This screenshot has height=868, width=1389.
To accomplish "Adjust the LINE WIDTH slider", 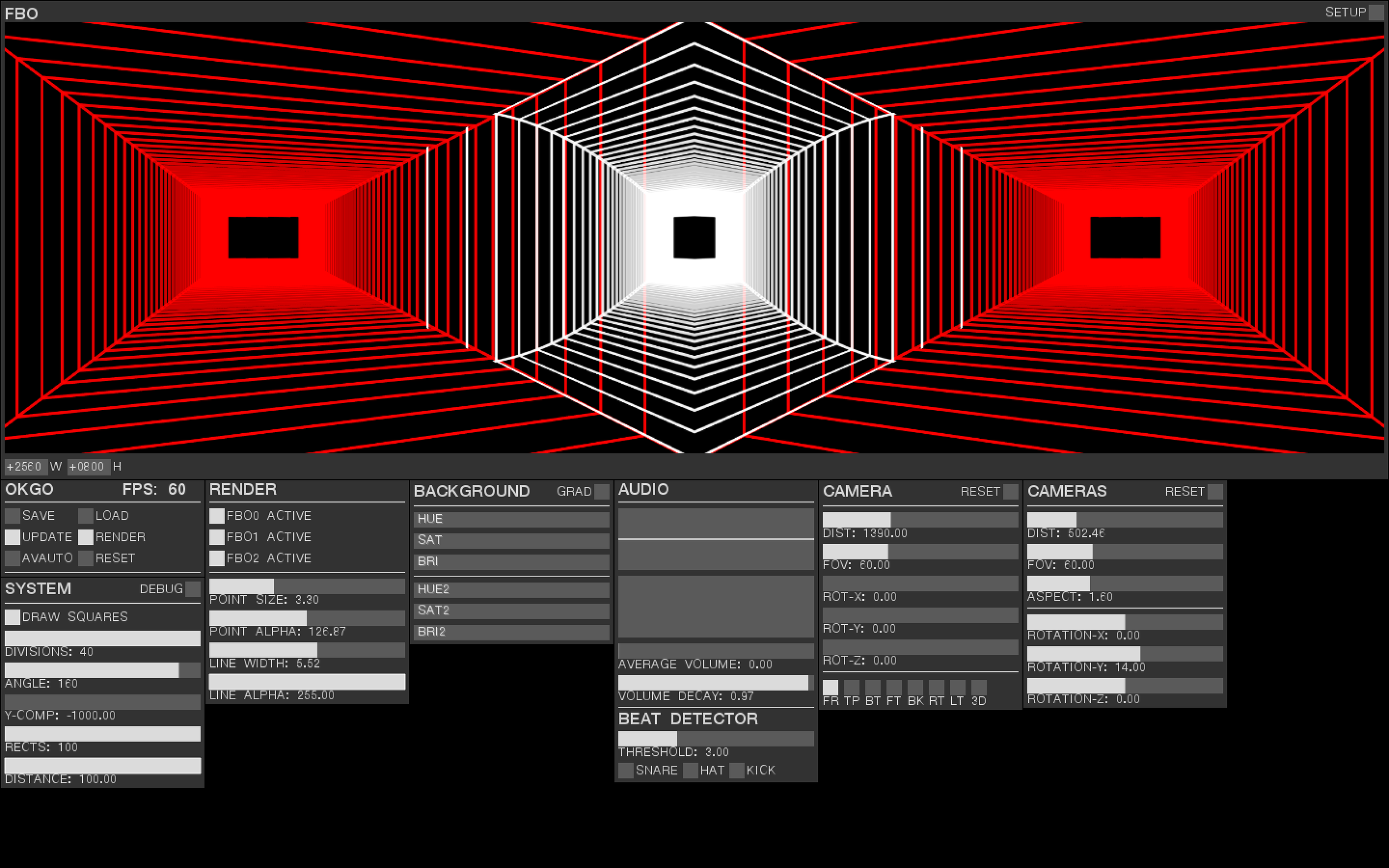I will click(x=307, y=650).
